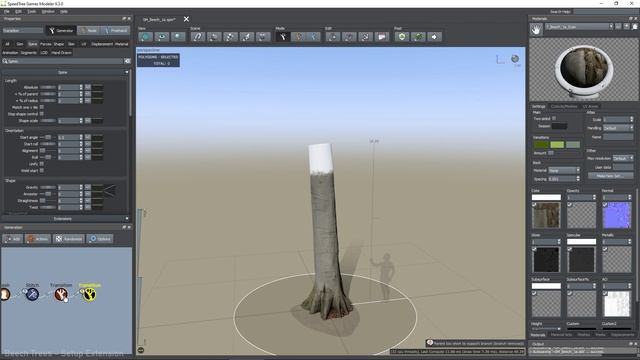640x360 pixels.
Task: Switch to the Forces properties tab
Action: (45, 44)
